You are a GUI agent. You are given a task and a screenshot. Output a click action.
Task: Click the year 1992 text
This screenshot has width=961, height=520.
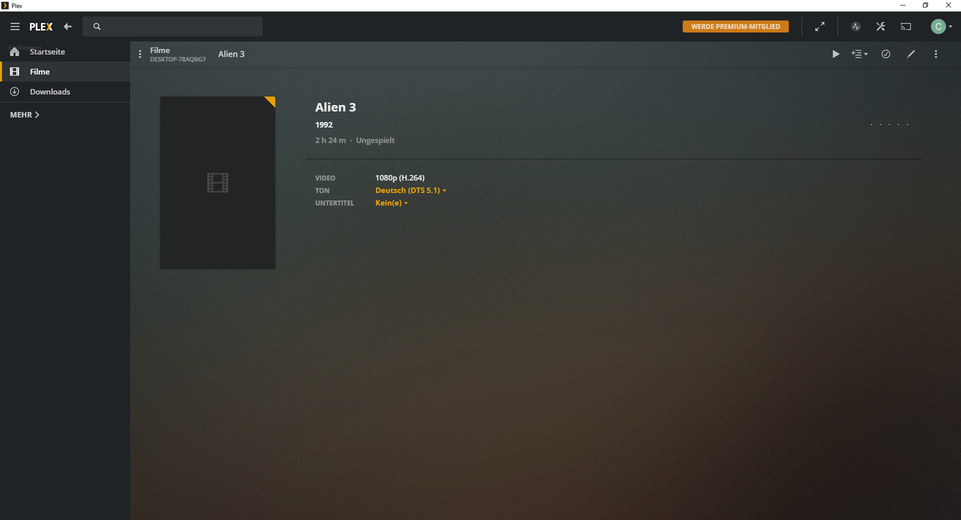click(324, 124)
